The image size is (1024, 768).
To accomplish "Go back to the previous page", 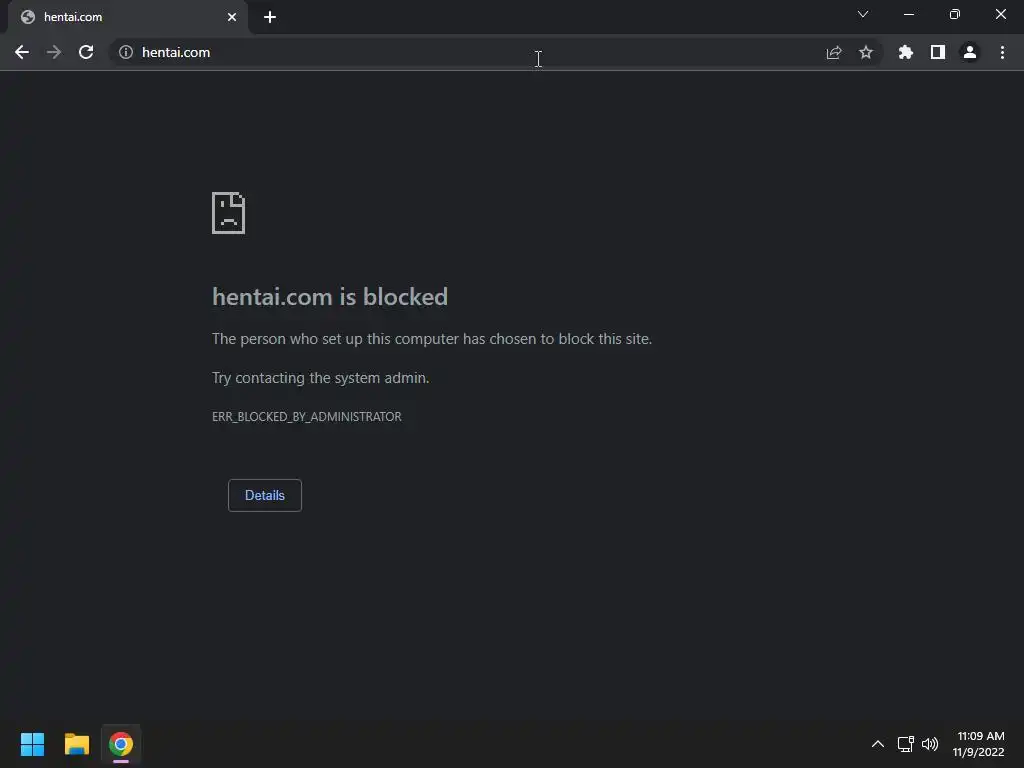I will (22, 52).
